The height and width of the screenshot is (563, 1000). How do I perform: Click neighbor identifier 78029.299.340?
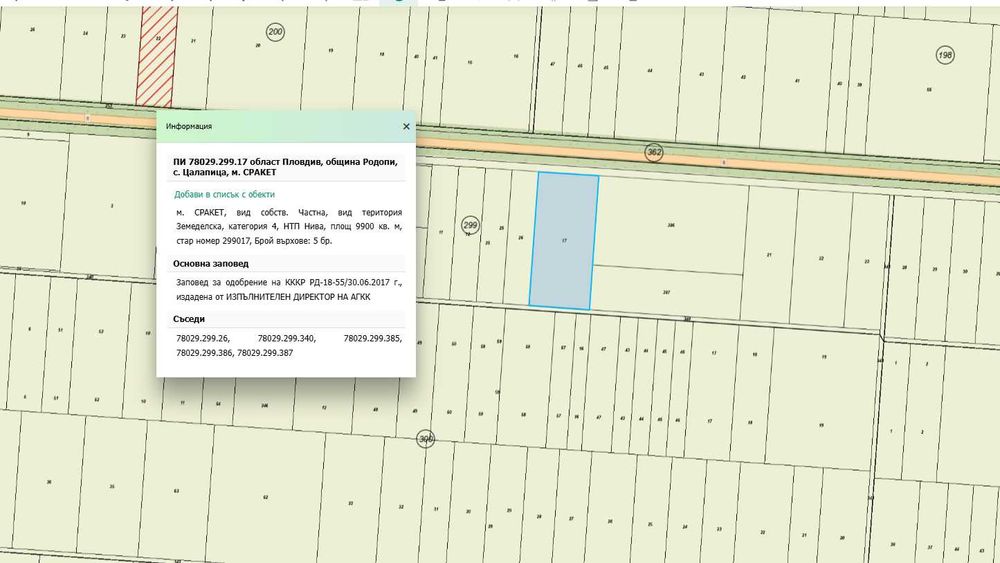click(286, 339)
